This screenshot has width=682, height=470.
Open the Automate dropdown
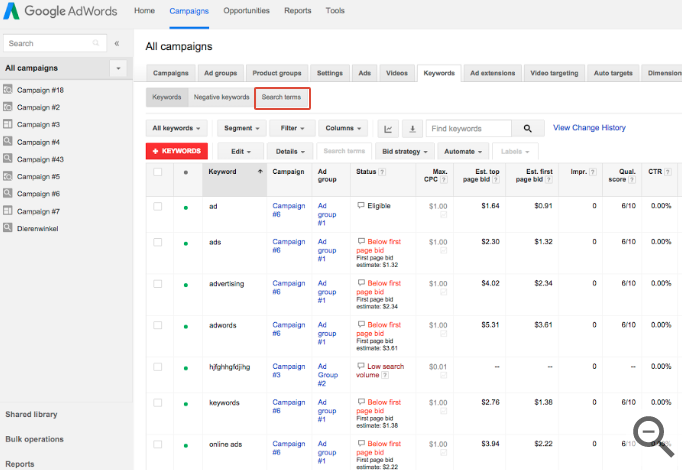point(463,151)
